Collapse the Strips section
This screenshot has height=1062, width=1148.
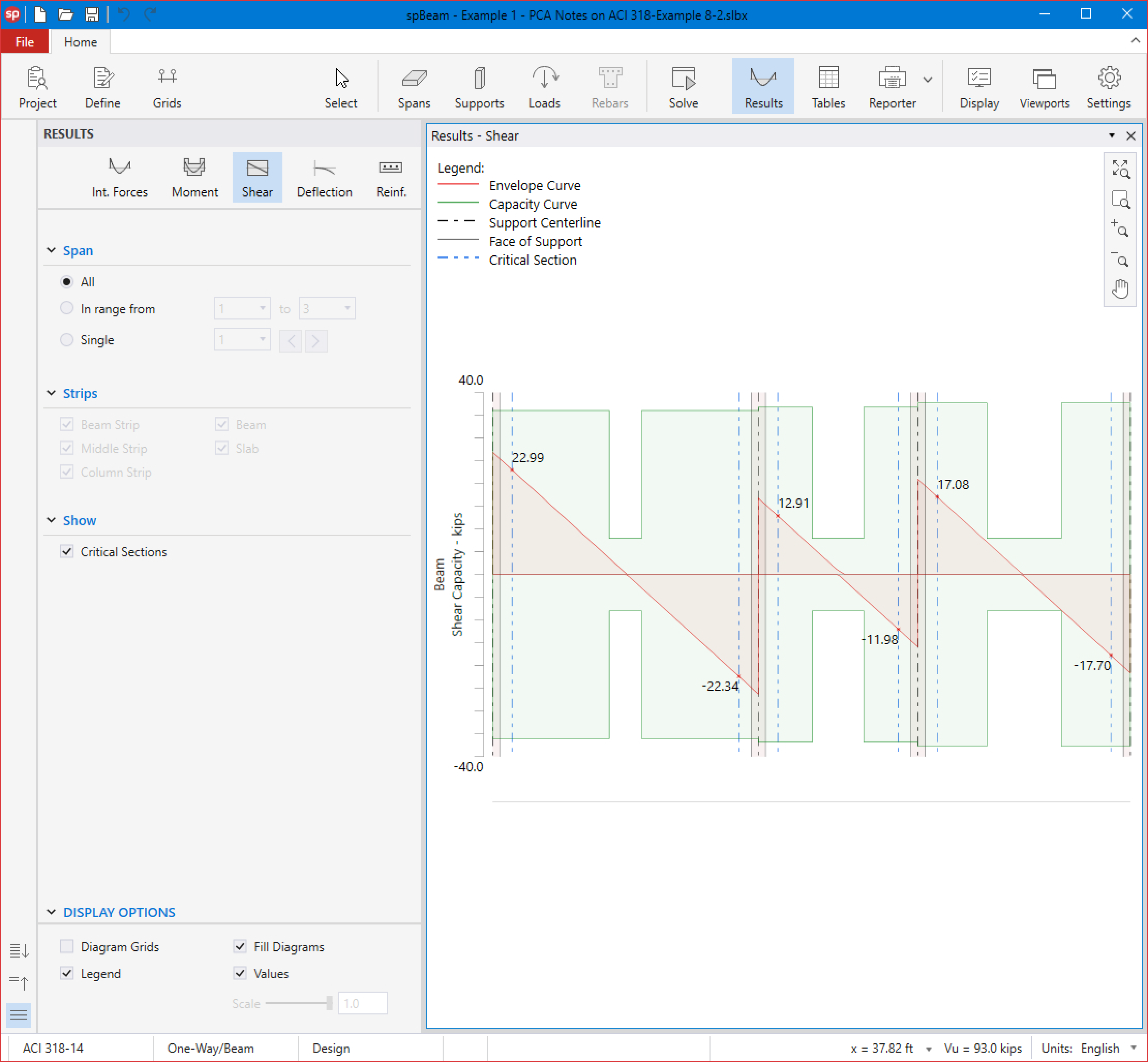pyautogui.click(x=52, y=393)
